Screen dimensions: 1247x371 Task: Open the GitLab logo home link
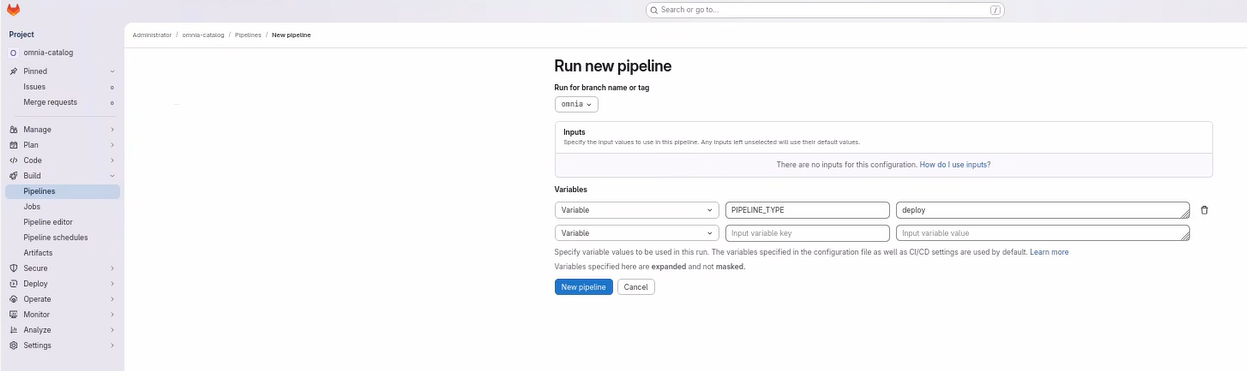14,10
